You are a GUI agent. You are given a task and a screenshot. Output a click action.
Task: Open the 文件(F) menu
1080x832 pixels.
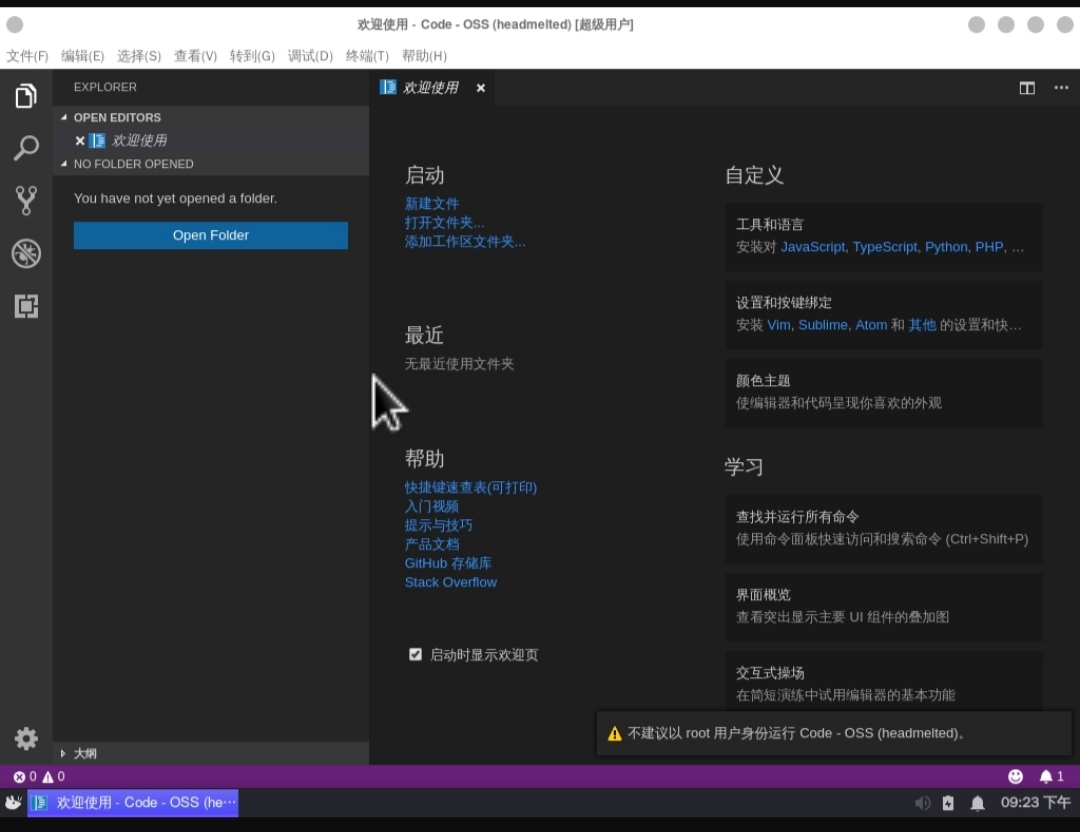point(28,56)
